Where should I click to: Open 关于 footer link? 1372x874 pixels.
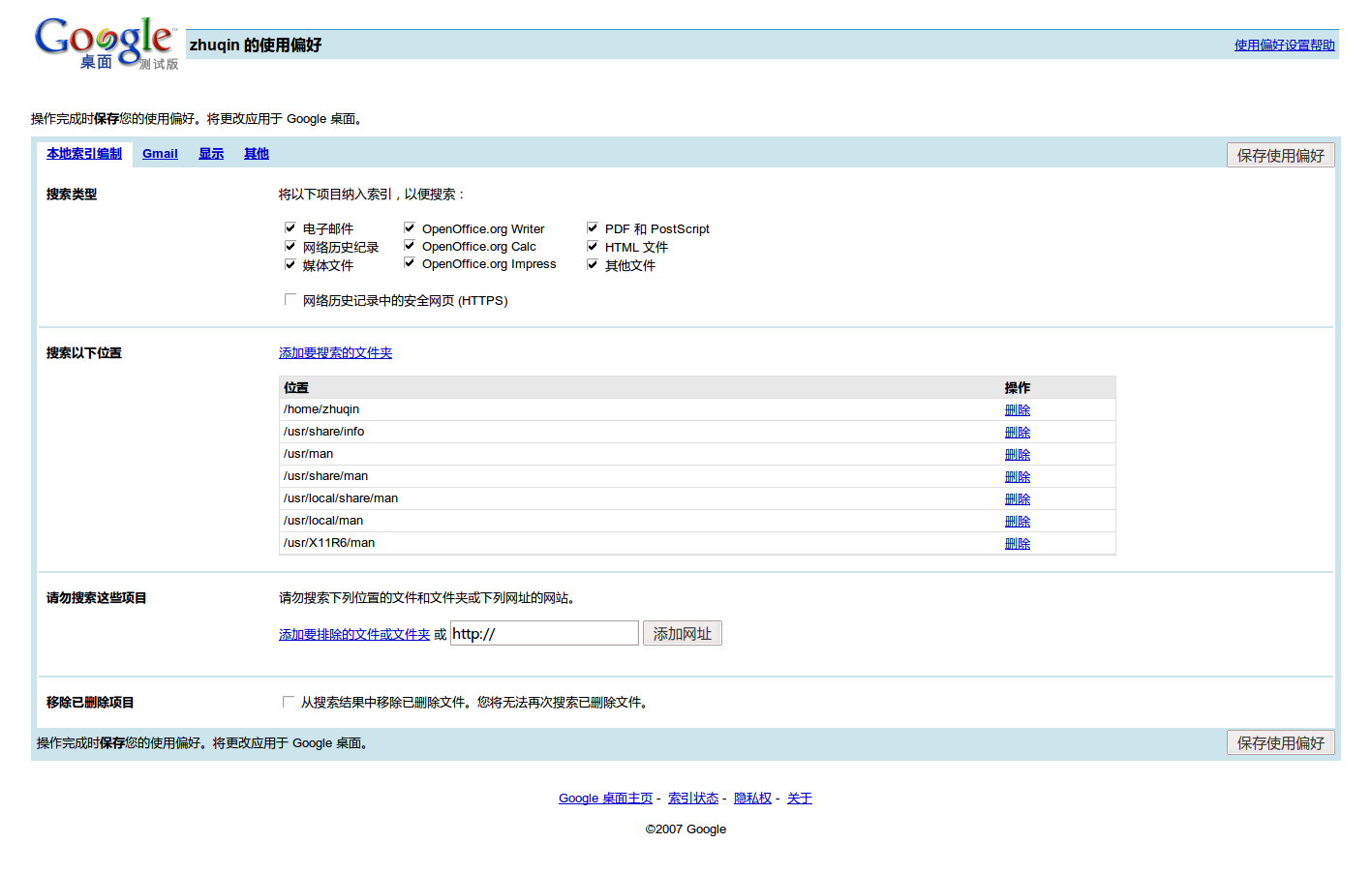pos(800,799)
